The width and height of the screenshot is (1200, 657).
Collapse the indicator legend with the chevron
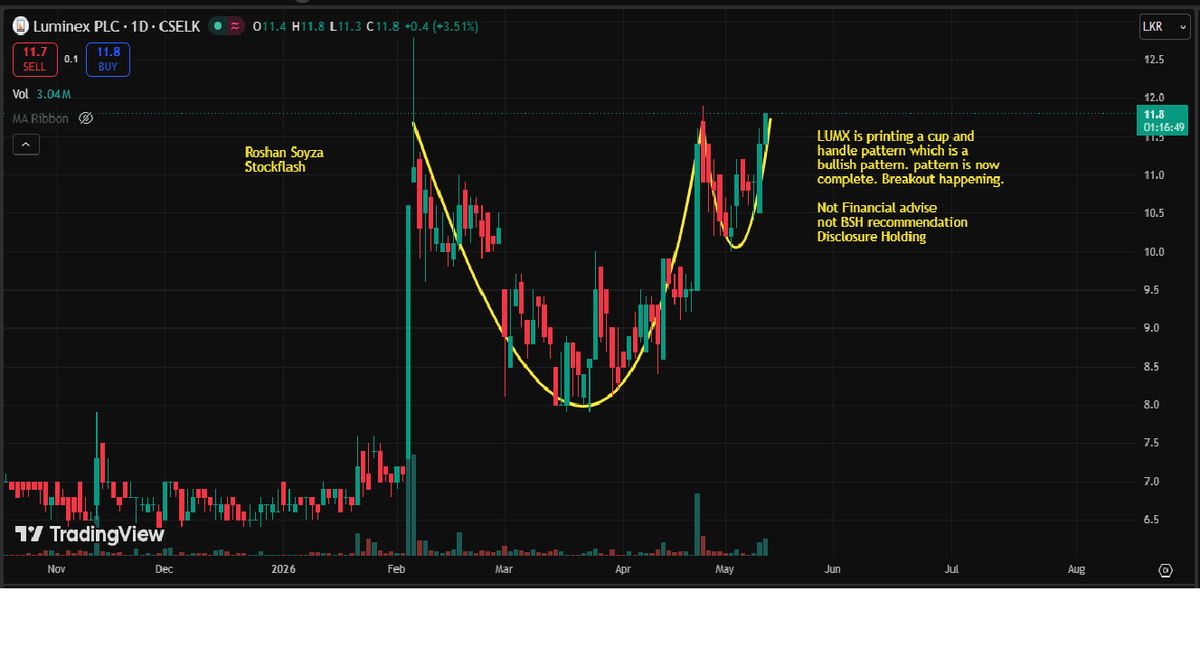click(26, 145)
